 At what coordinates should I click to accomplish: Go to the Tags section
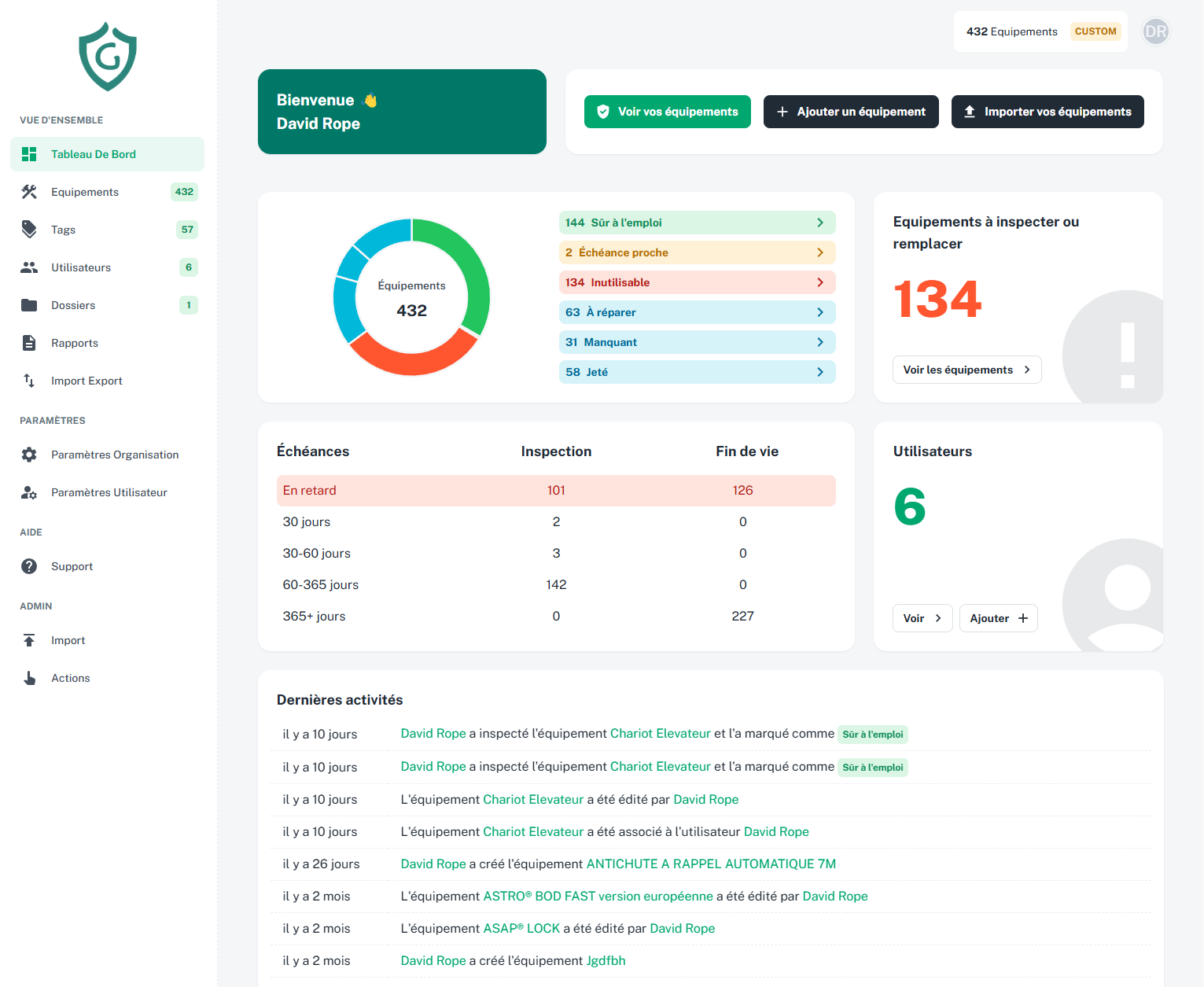click(107, 230)
